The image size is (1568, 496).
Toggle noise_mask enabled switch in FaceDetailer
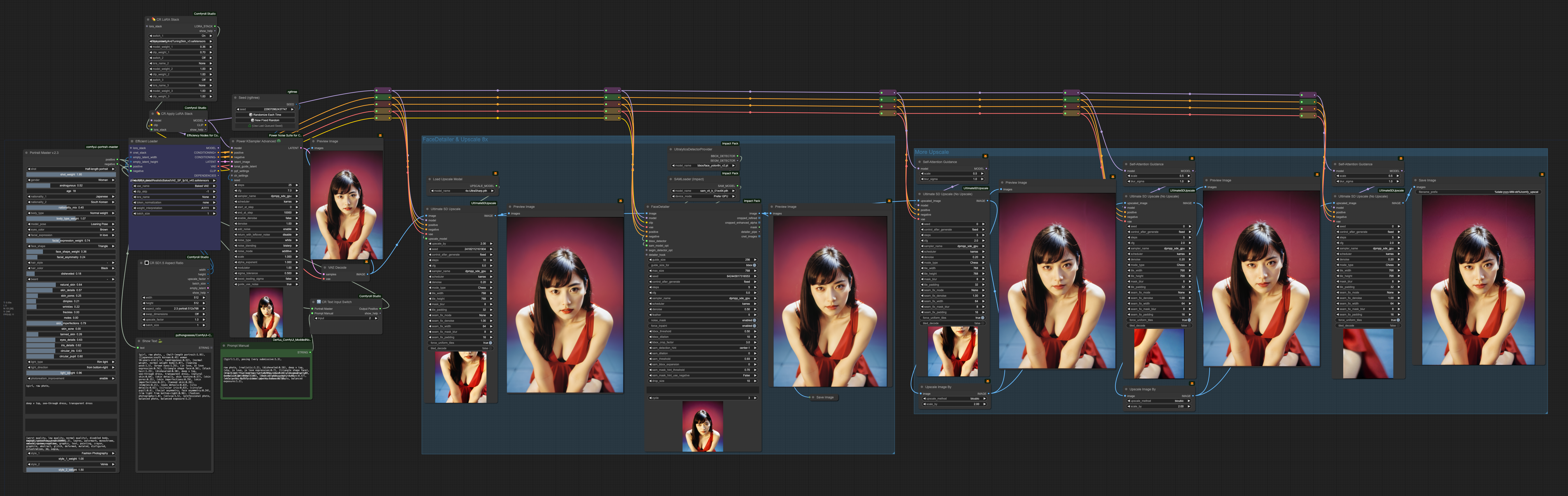click(755, 320)
